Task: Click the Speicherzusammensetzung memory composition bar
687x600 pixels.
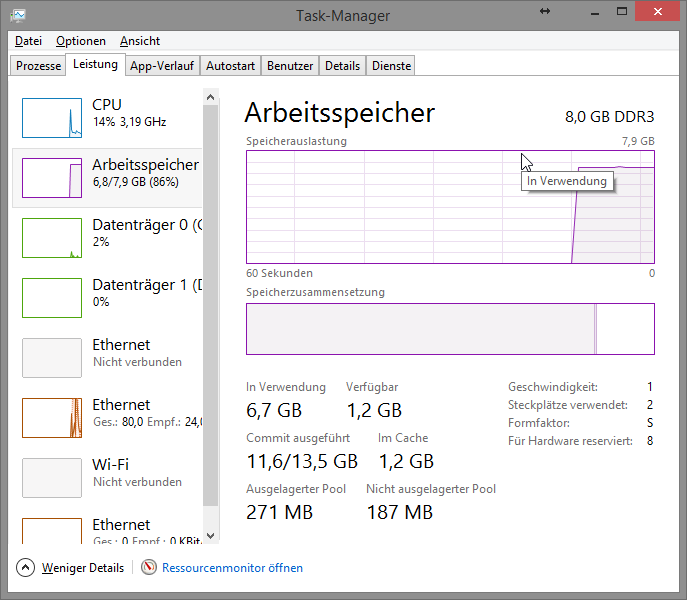Action: (x=450, y=329)
